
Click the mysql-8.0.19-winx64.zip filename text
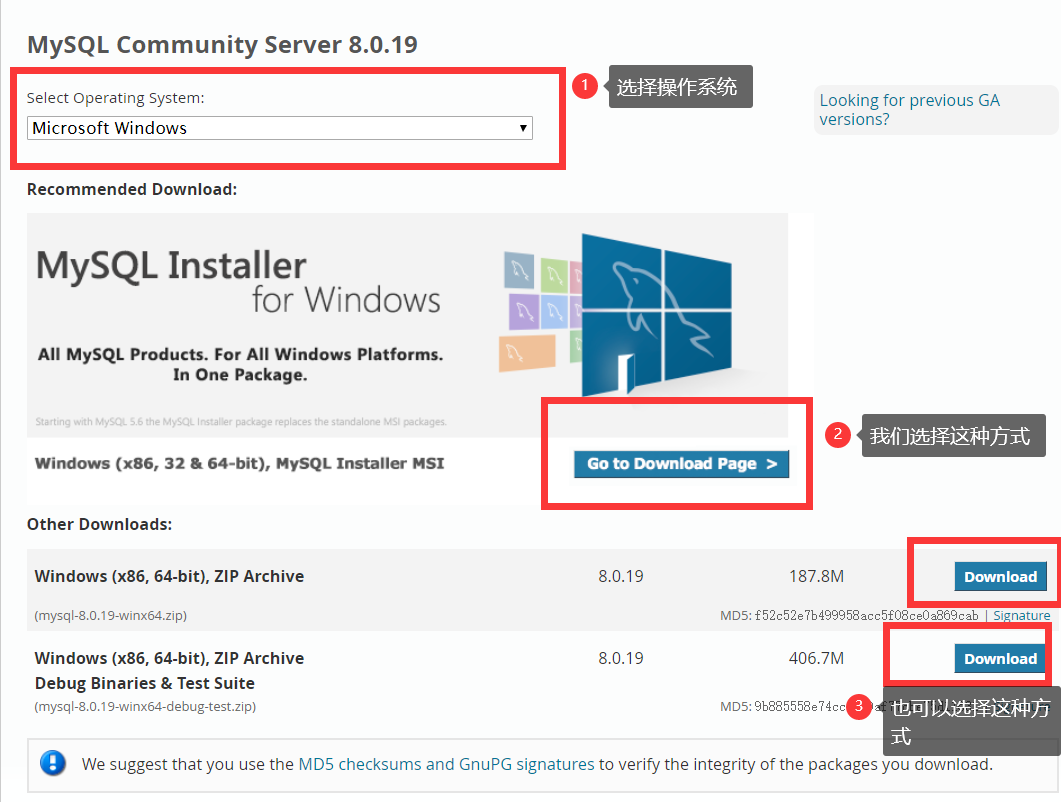point(110,616)
